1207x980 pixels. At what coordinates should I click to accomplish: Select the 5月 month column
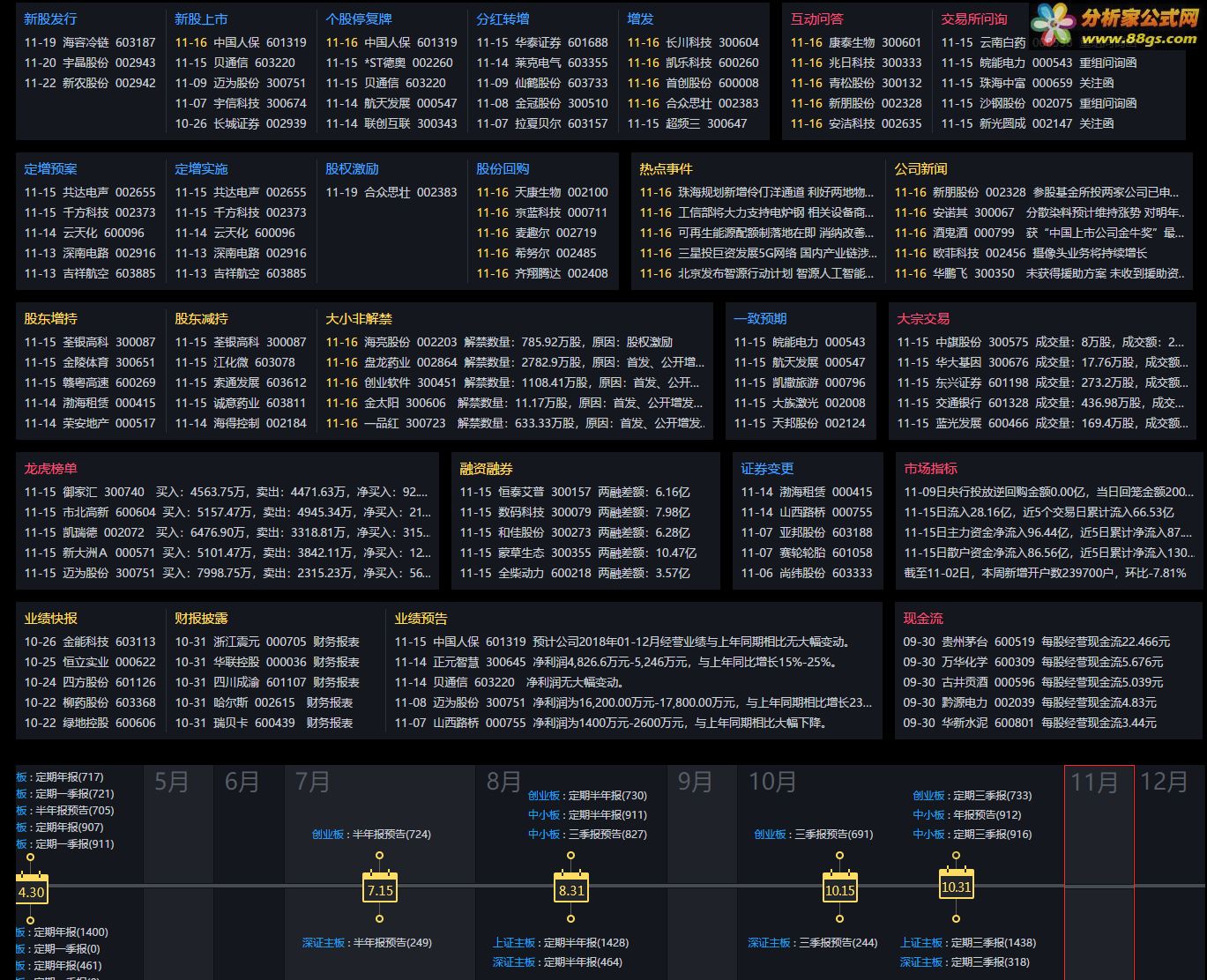(x=178, y=872)
